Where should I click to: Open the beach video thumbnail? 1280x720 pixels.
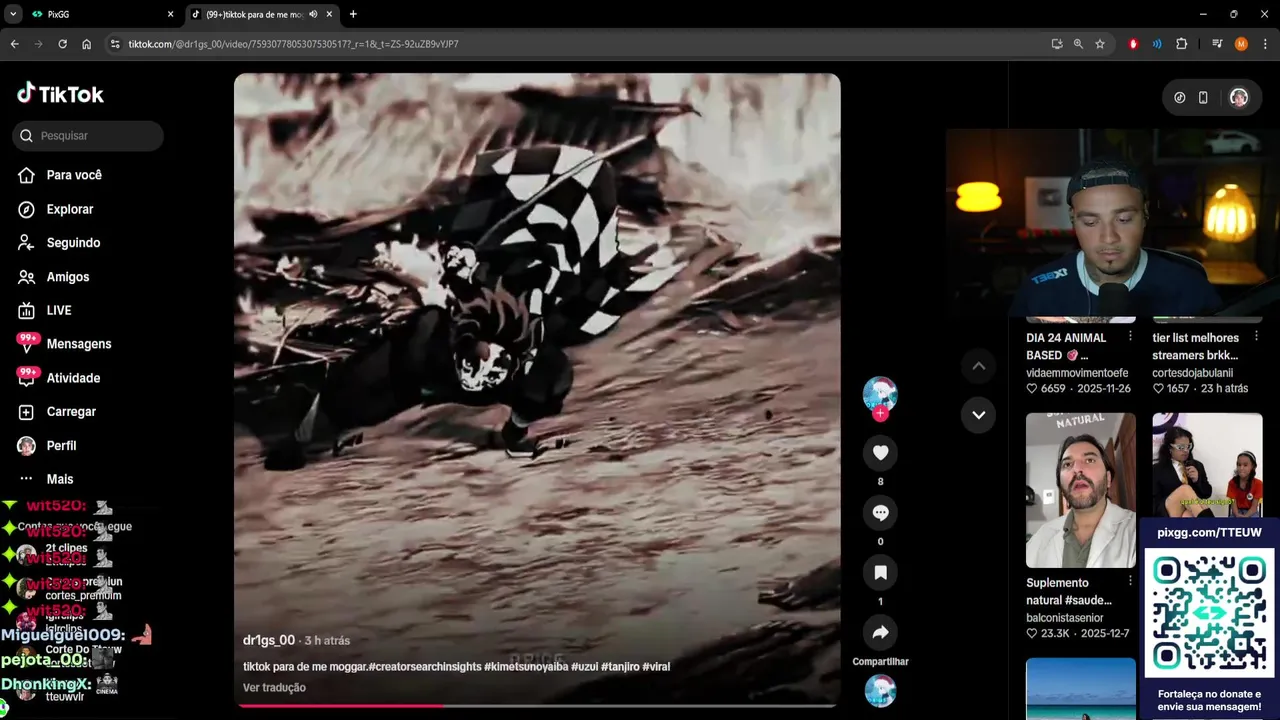tap(1081, 688)
